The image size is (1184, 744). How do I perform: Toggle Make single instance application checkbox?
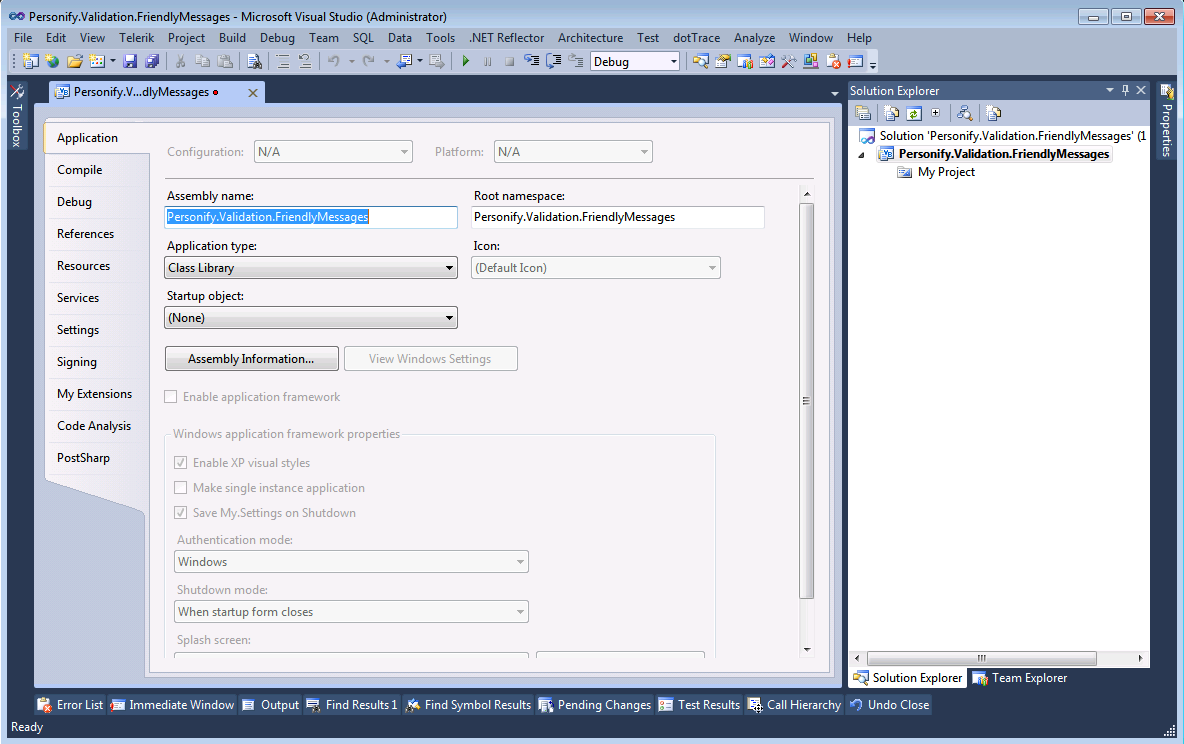click(180, 488)
